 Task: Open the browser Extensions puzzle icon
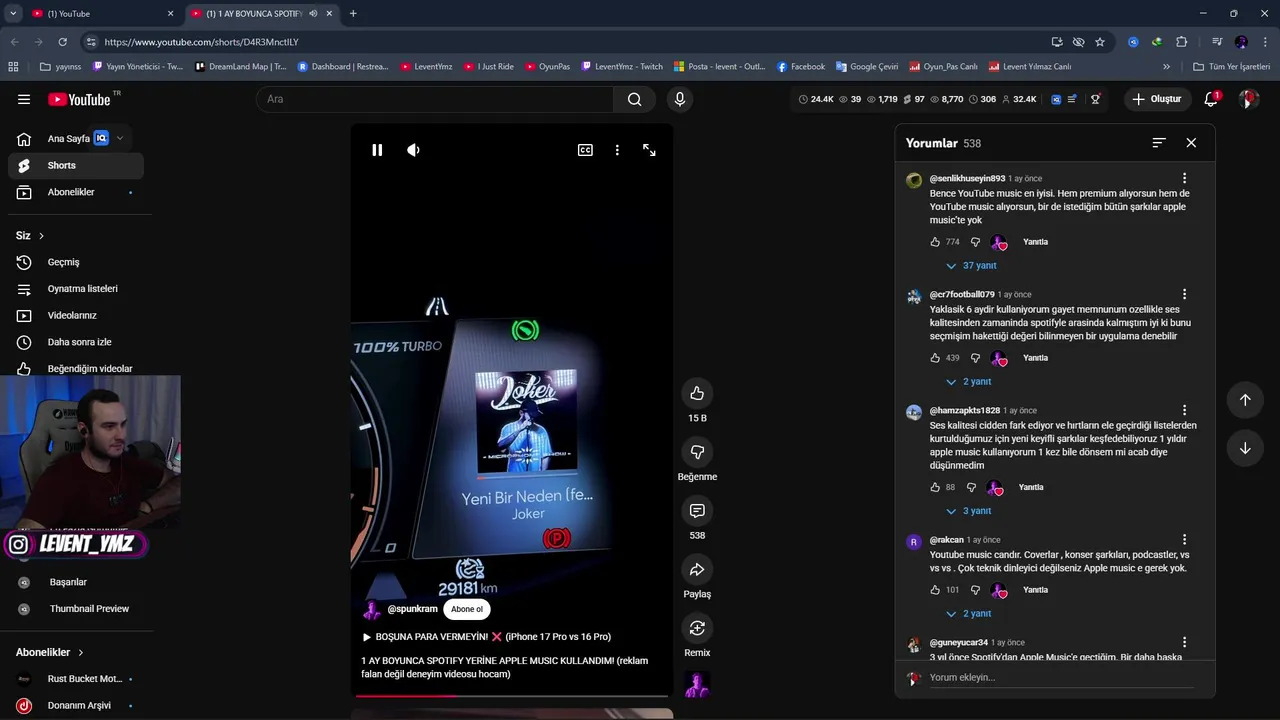(1181, 42)
